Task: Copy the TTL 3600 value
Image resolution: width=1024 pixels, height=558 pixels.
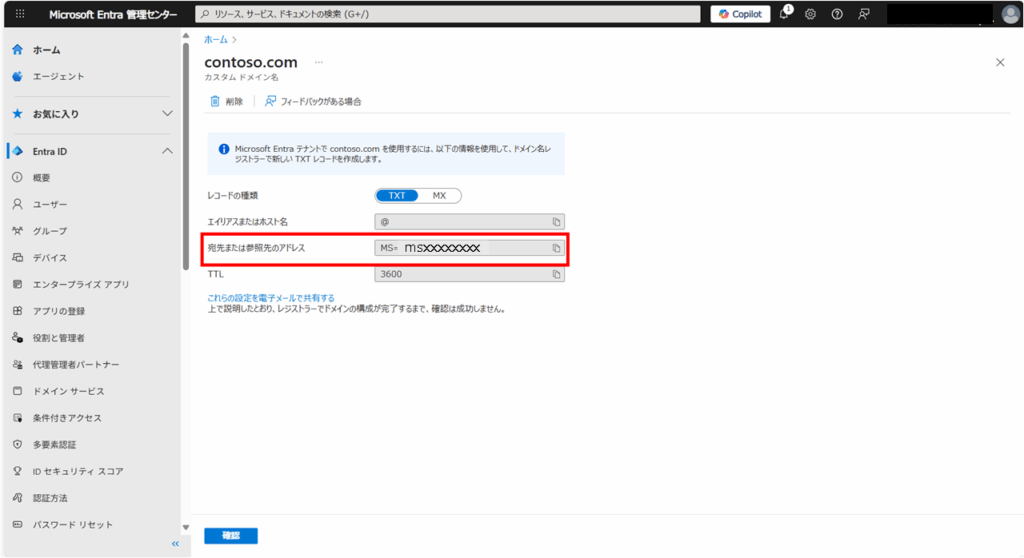Action: point(557,274)
